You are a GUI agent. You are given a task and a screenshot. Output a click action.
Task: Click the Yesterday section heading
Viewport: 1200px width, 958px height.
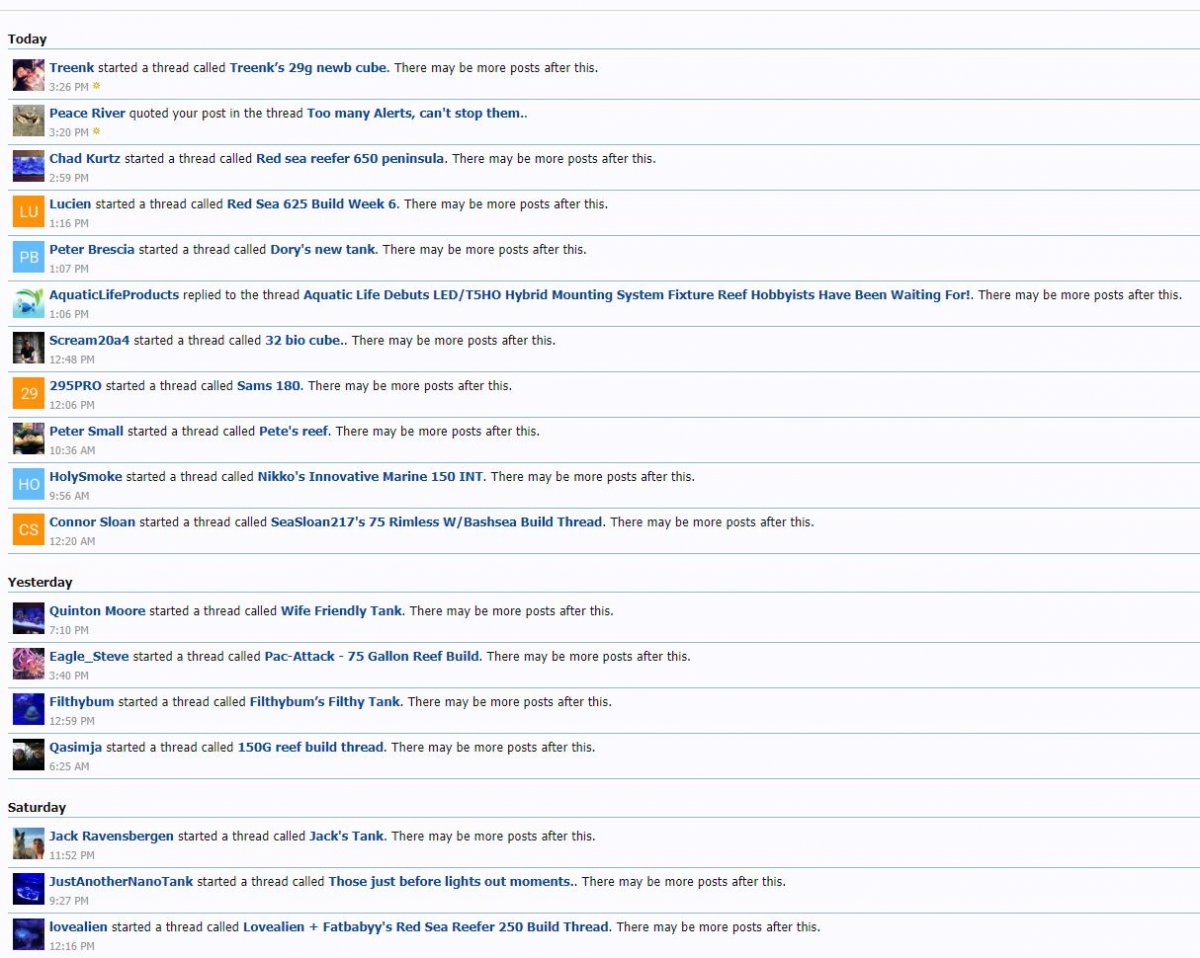[40, 582]
